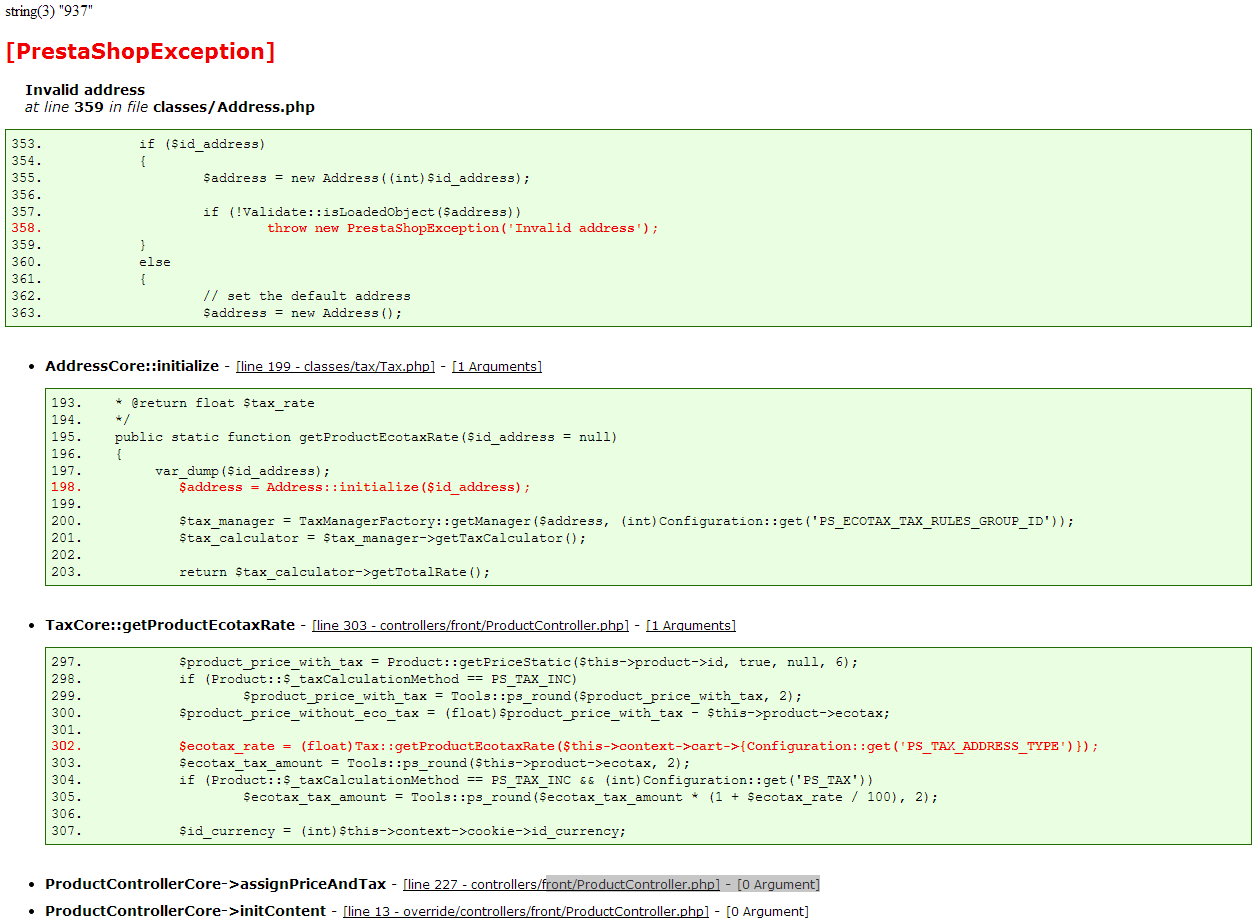Click code line 299 Tools::ps_round price with tax

523,696
